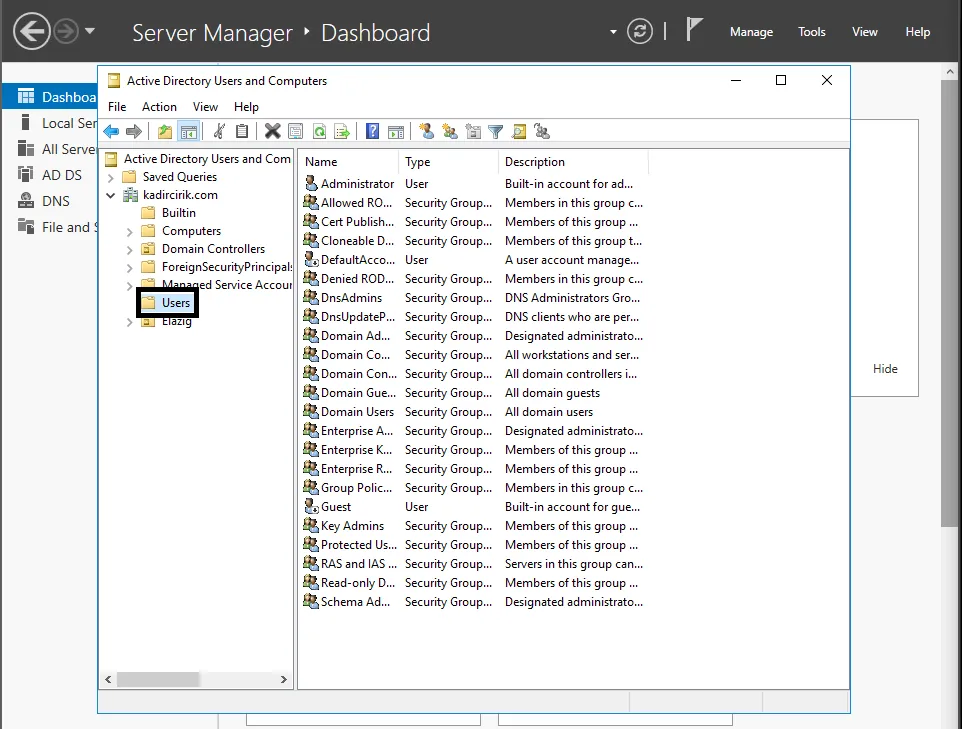Viewport: 962px width, 729px height.
Task: Collapse the kadircirik.com domain node
Action: pos(111,196)
